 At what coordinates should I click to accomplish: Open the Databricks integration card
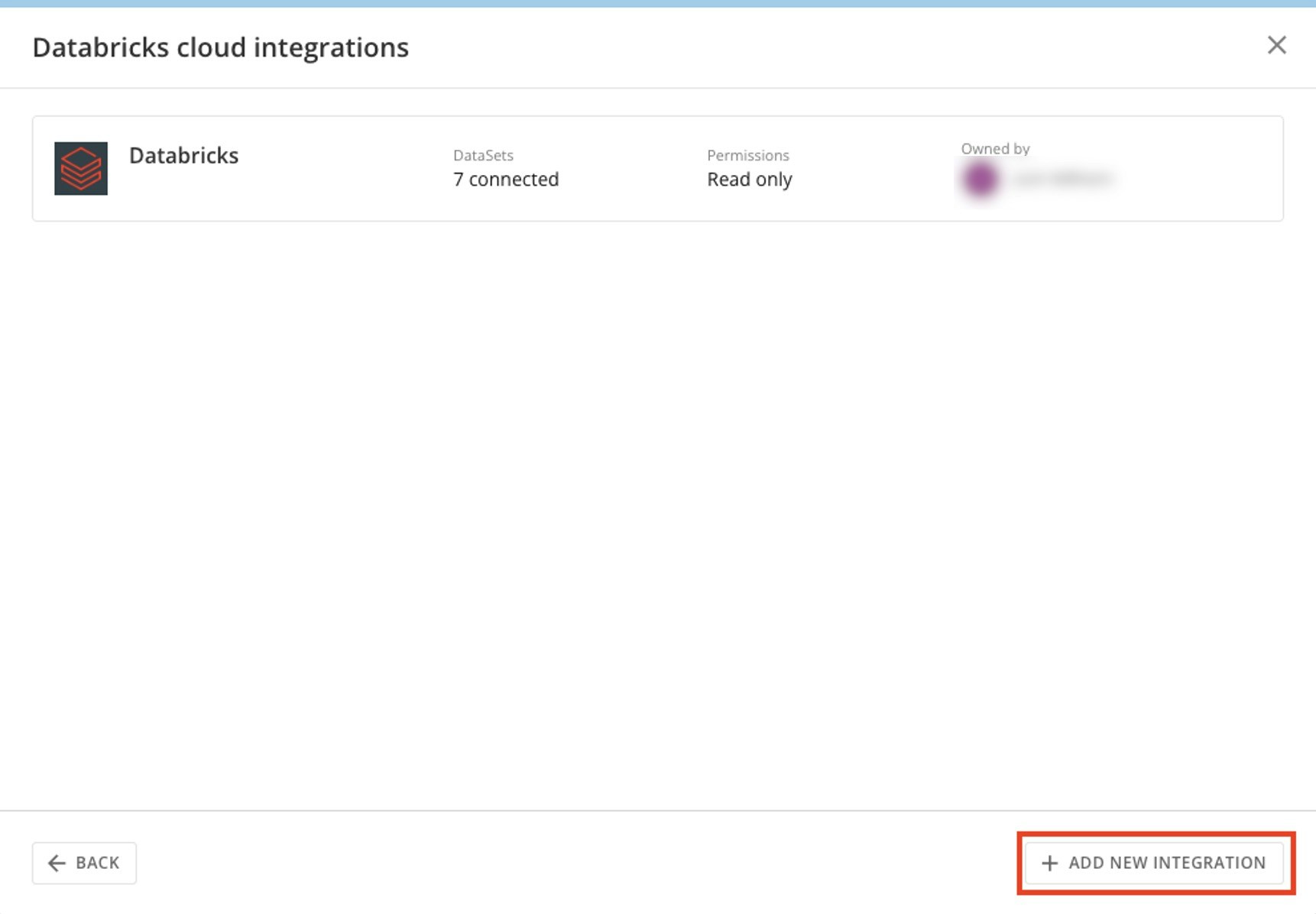coord(657,168)
